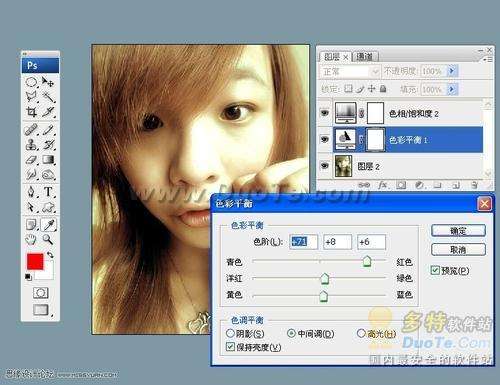The width and height of the screenshot is (500, 385).
Task: Add layer mask from Layers panel footer
Action: [x=401, y=184]
